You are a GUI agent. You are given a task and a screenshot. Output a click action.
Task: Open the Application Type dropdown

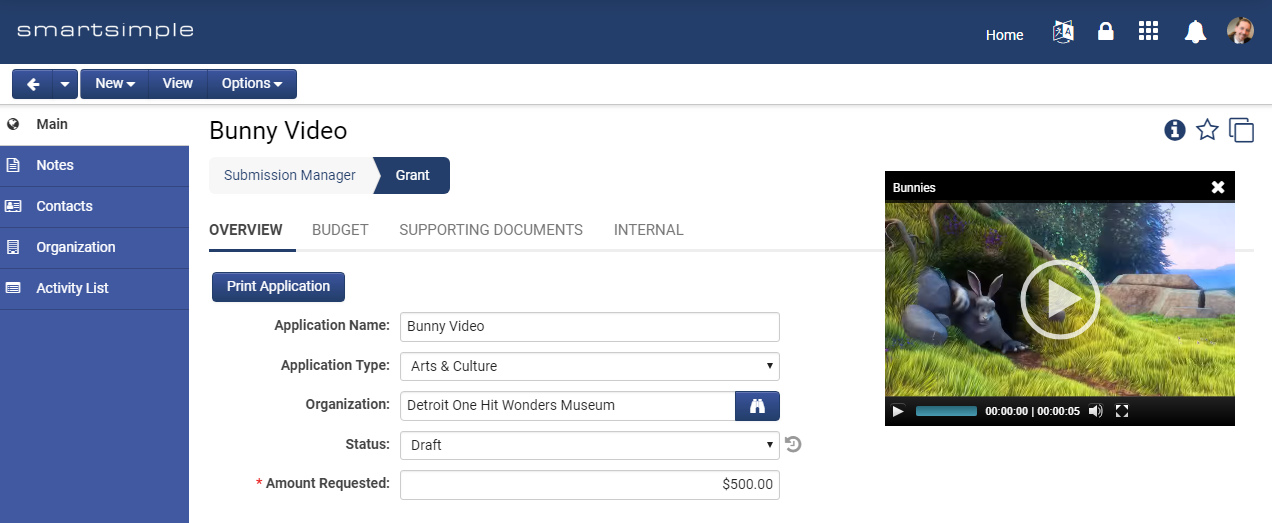[x=590, y=366]
